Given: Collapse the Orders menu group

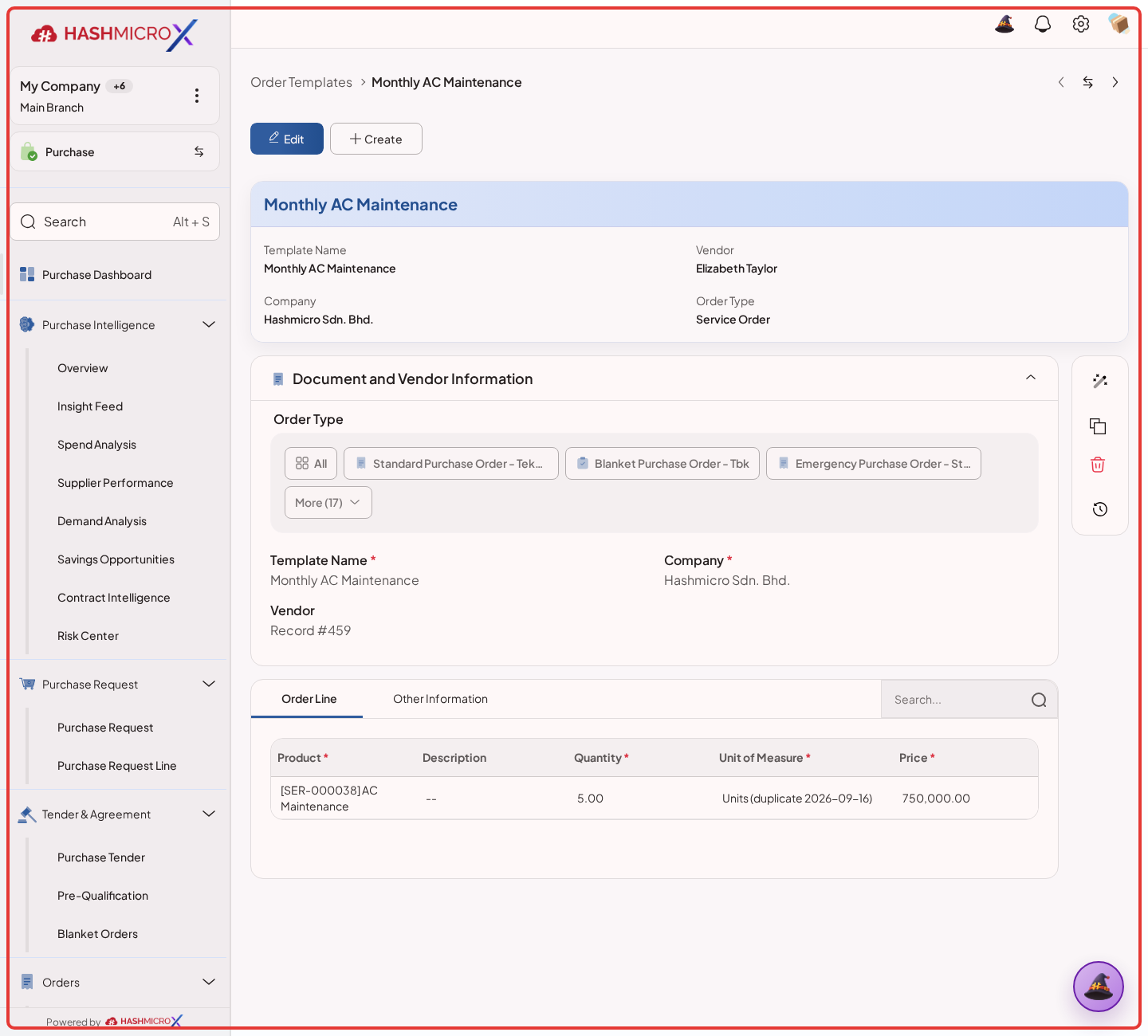Looking at the screenshot, I should click(x=209, y=982).
